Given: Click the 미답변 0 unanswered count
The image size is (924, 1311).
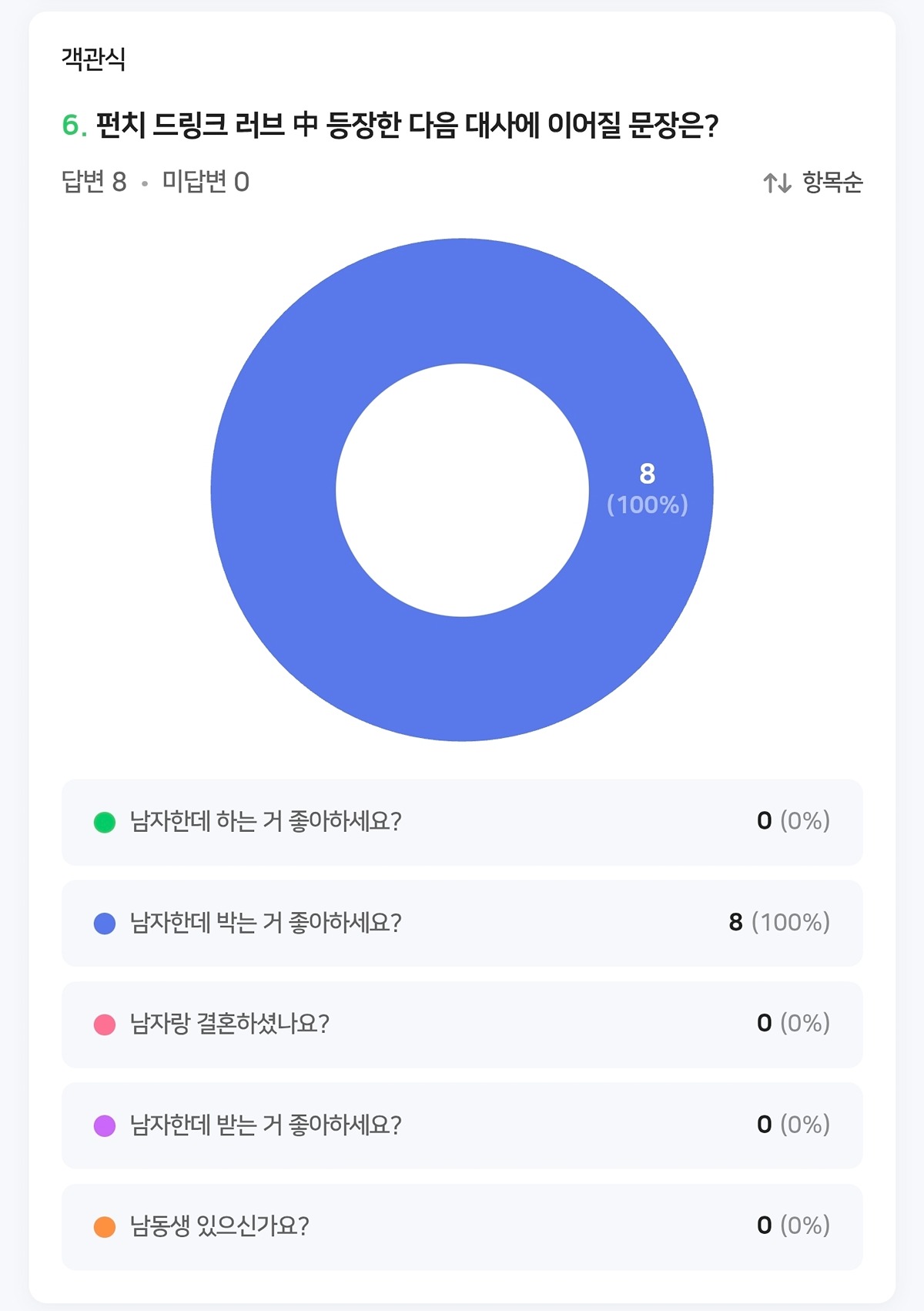Looking at the screenshot, I should coord(206,183).
